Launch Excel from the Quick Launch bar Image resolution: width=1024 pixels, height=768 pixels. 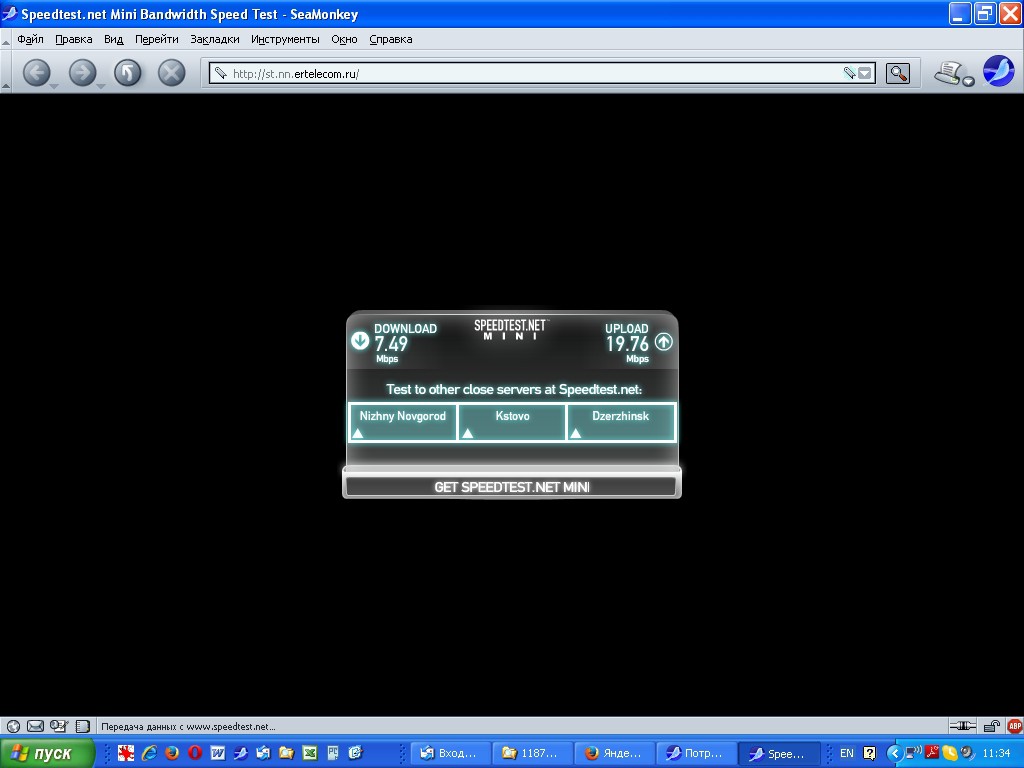tap(310, 754)
